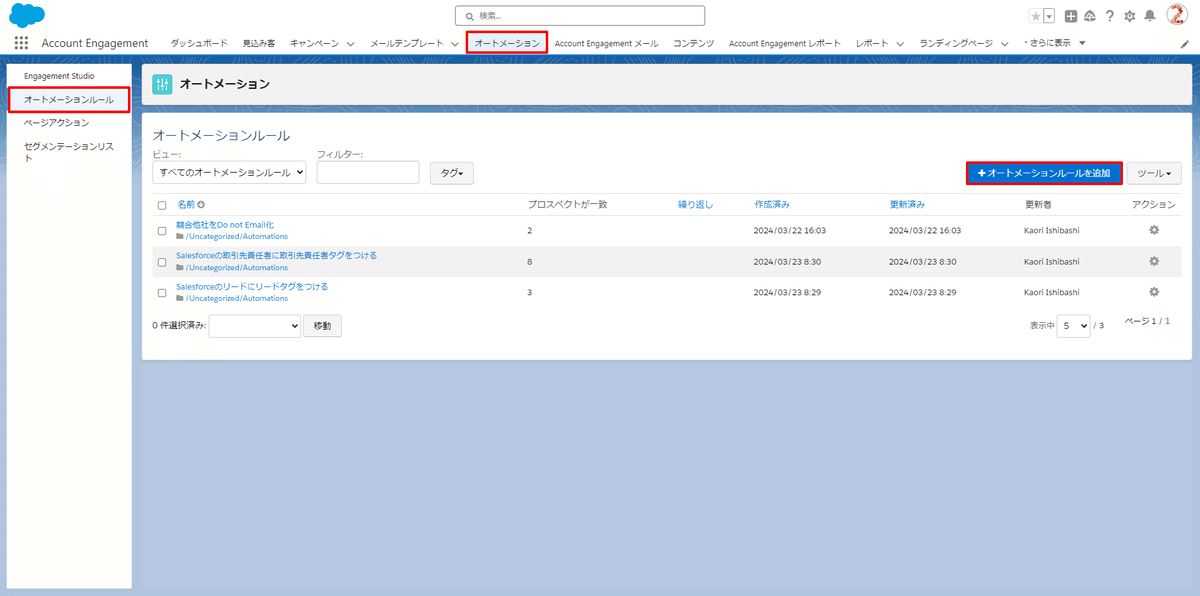Open the help question mark icon

(x=1110, y=16)
